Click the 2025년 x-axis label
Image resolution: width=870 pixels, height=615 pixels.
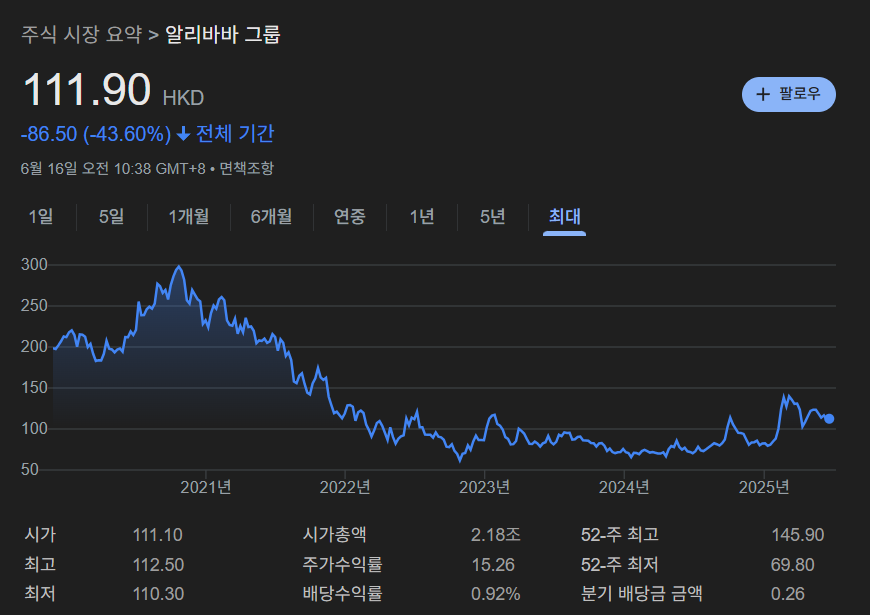click(764, 487)
